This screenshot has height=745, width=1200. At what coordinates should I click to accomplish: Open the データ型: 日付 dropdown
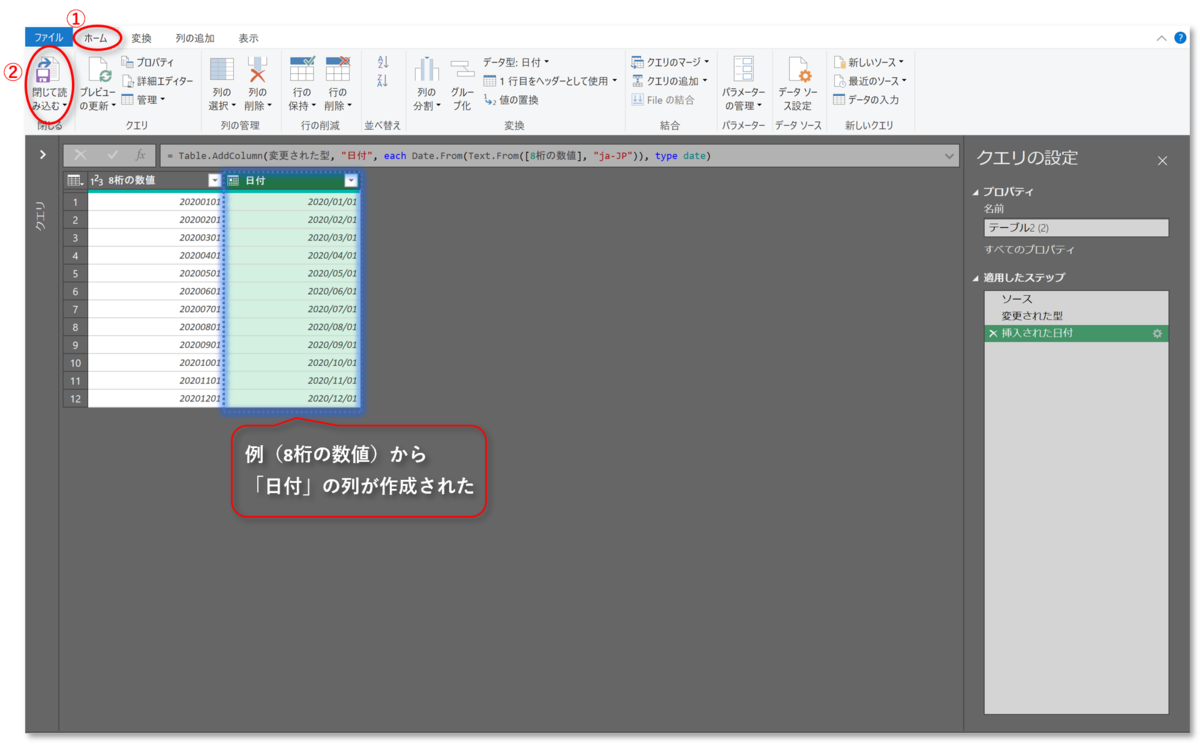click(516, 62)
